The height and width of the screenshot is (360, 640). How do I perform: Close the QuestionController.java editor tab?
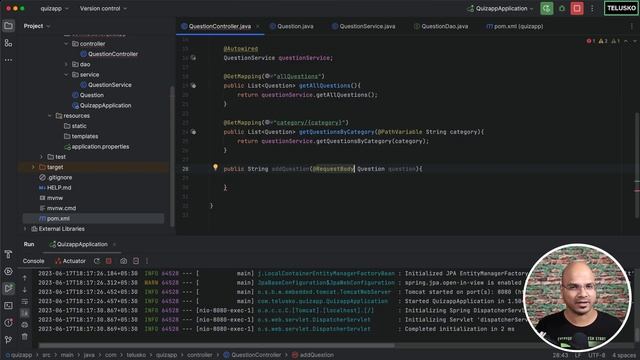[258, 26]
